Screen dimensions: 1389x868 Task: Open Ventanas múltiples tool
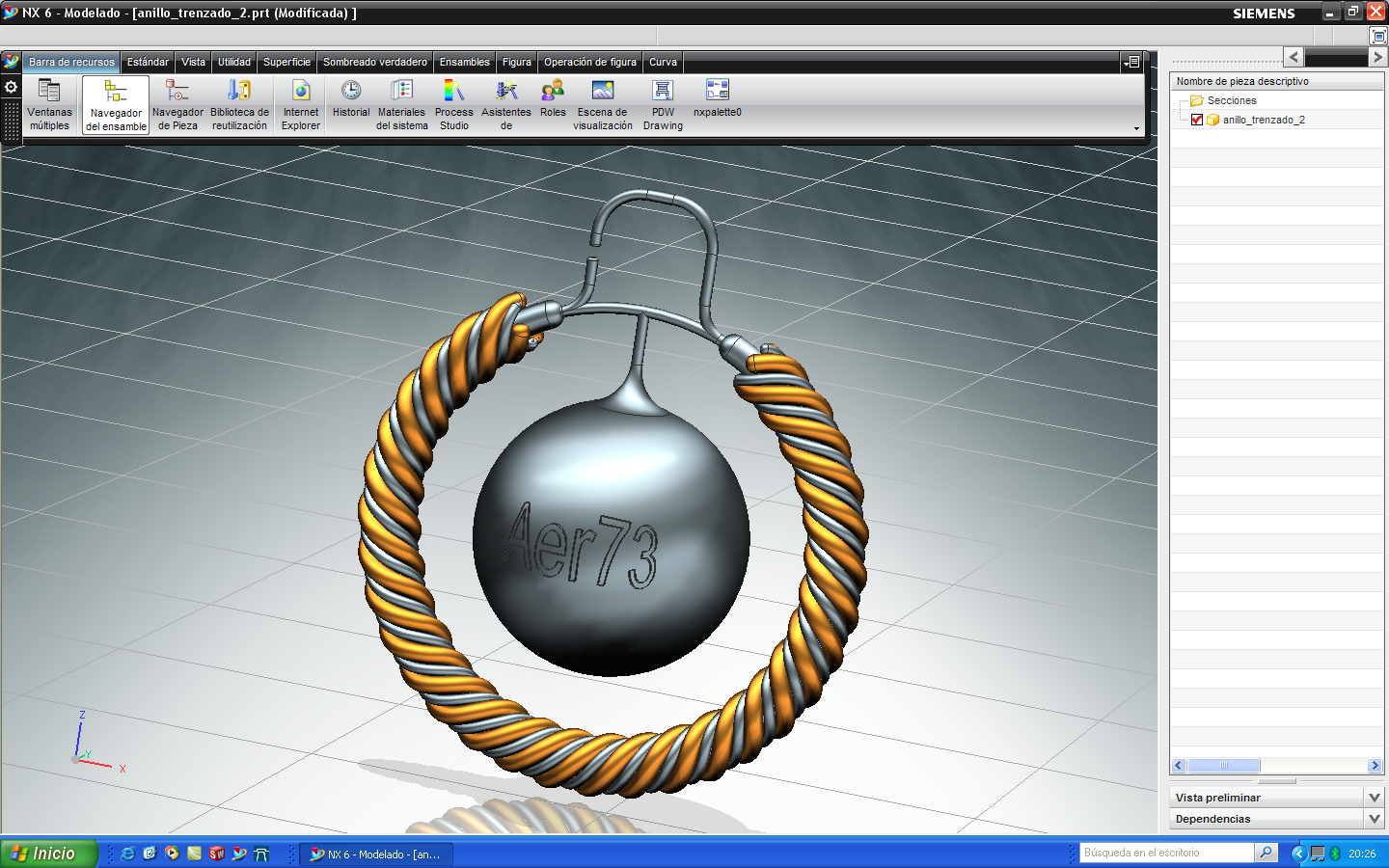pyautogui.click(x=49, y=105)
